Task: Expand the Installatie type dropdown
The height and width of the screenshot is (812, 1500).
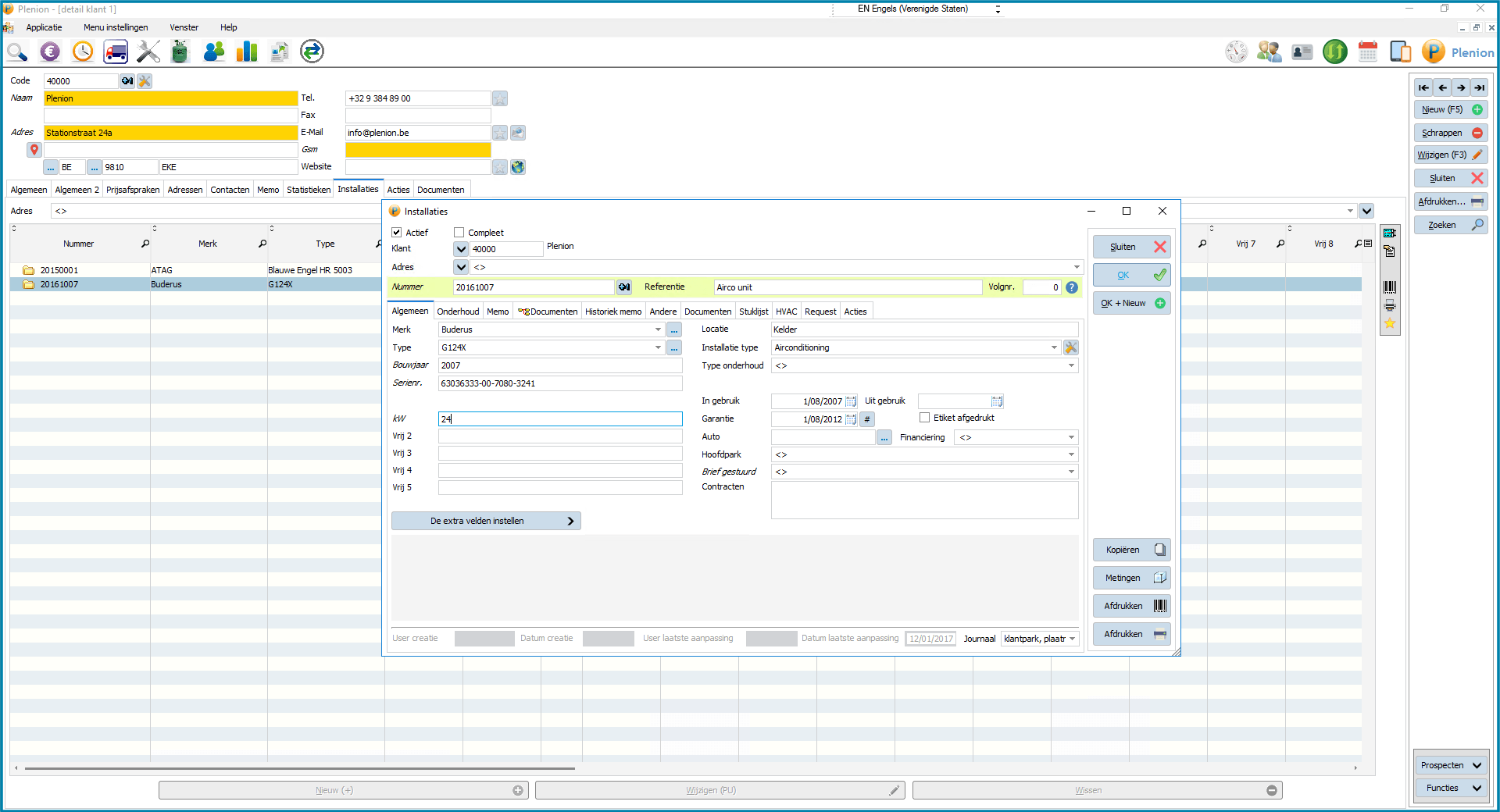Action: click(x=1054, y=347)
